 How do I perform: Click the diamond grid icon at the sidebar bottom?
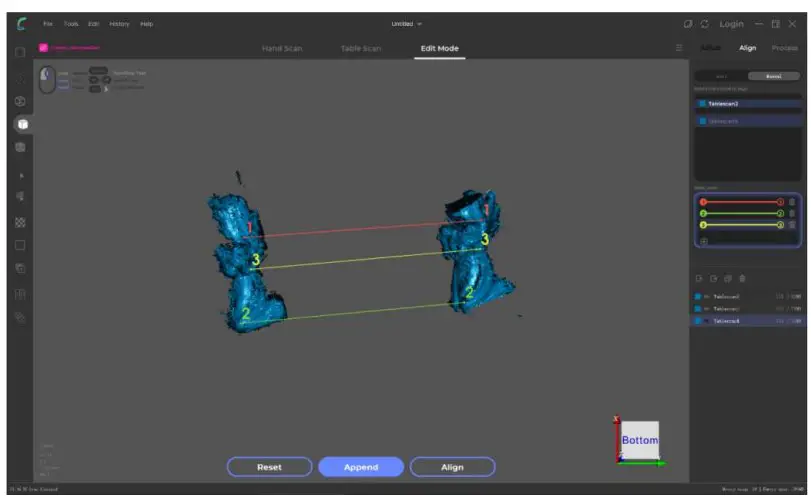[x=20, y=317]
